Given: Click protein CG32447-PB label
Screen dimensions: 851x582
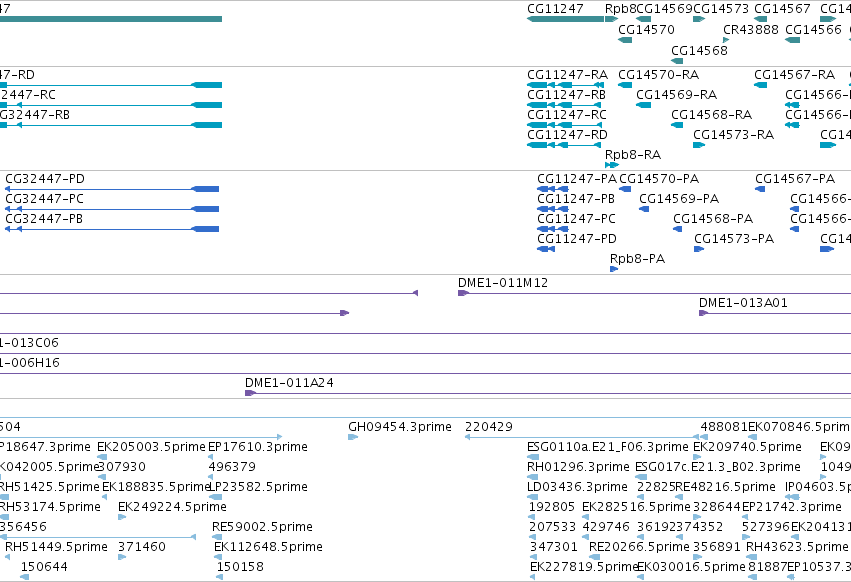Looking at the screenshot, I should tap(44, 219).
